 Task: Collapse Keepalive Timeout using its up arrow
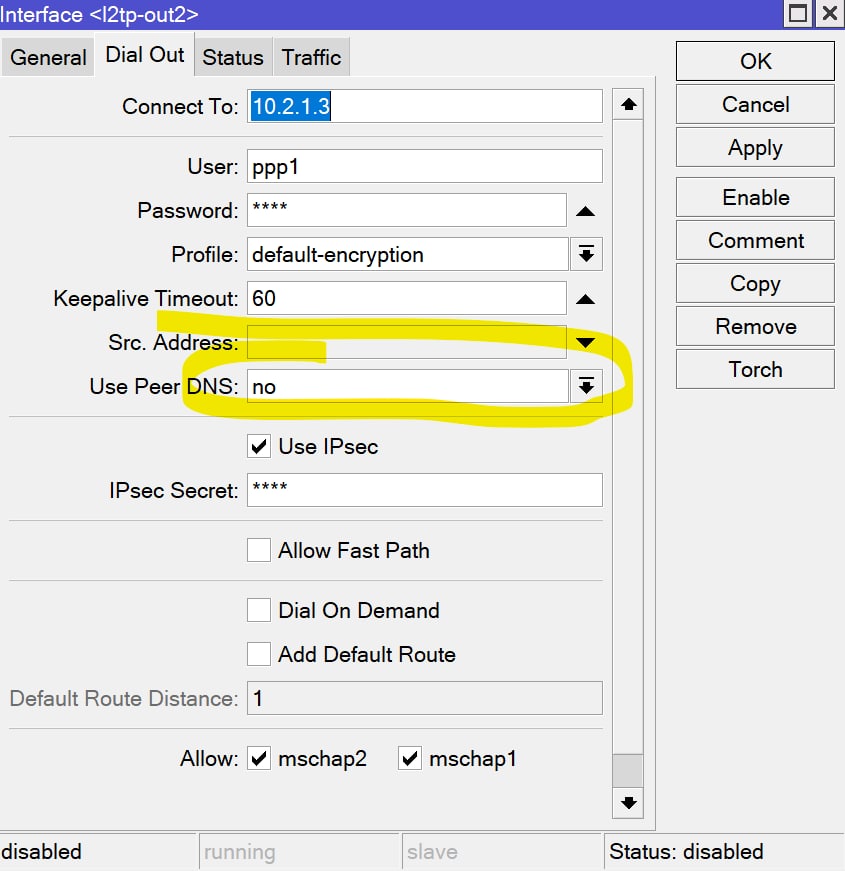[586, 299]
